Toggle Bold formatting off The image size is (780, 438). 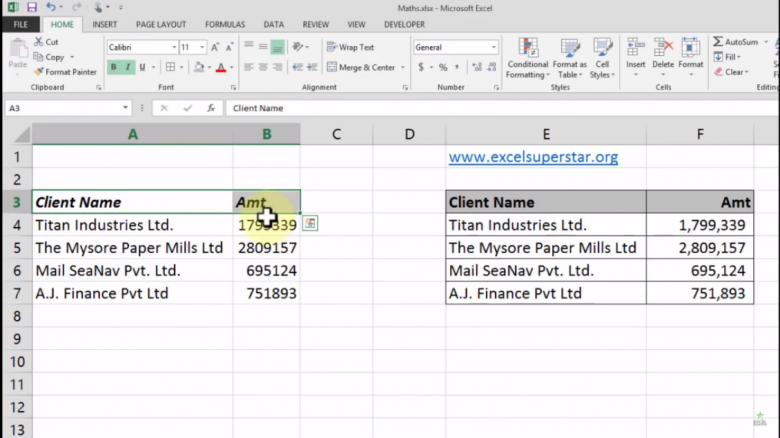coord(113,67)
